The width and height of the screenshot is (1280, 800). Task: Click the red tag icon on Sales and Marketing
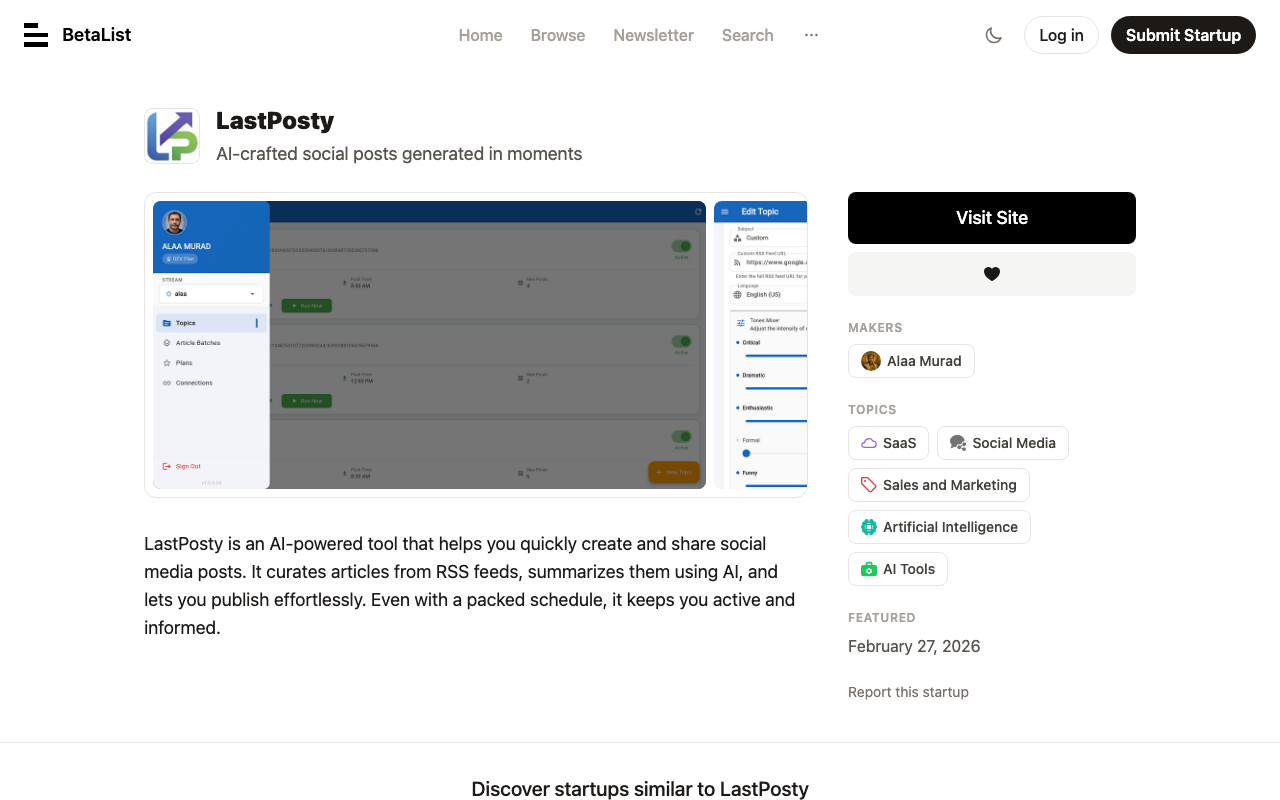869,485
